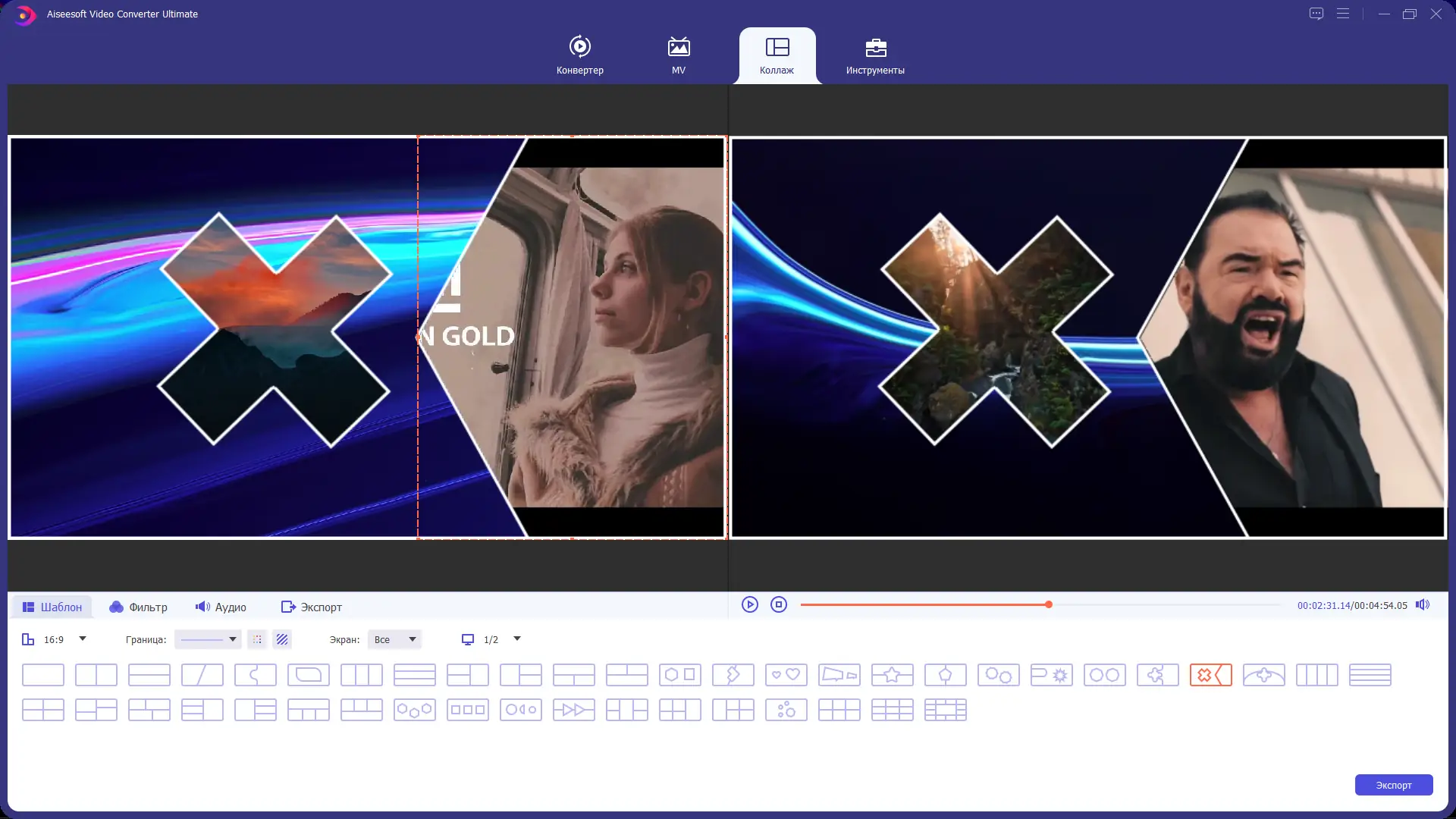1456x819 pixels.
Task: Pick the two-circles collage template
Action: [1104, 674]
